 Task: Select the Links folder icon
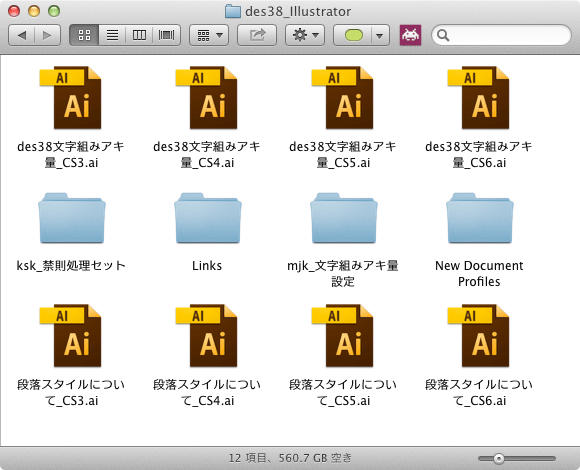pos(208,218)
